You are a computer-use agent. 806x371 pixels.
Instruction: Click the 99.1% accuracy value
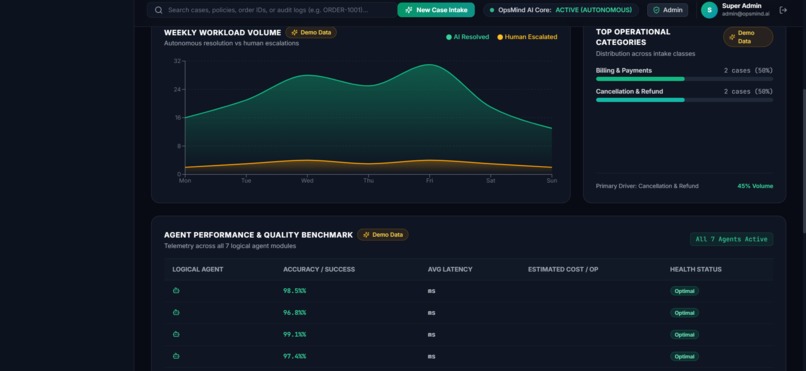click(295, 335)
